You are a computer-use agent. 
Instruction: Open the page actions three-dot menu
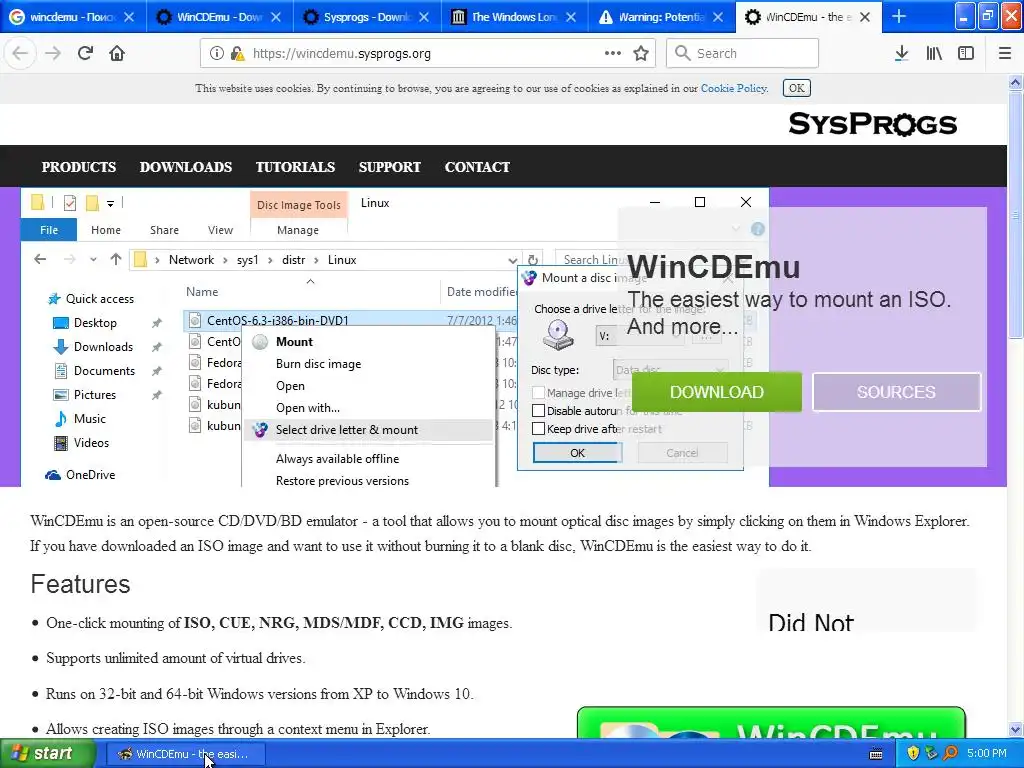tap(613, 53)
